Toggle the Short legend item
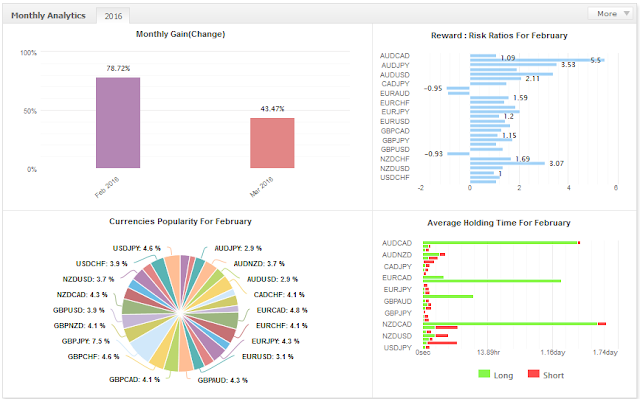The height and width of the screenshot is (399, 640). click(546, 375)
